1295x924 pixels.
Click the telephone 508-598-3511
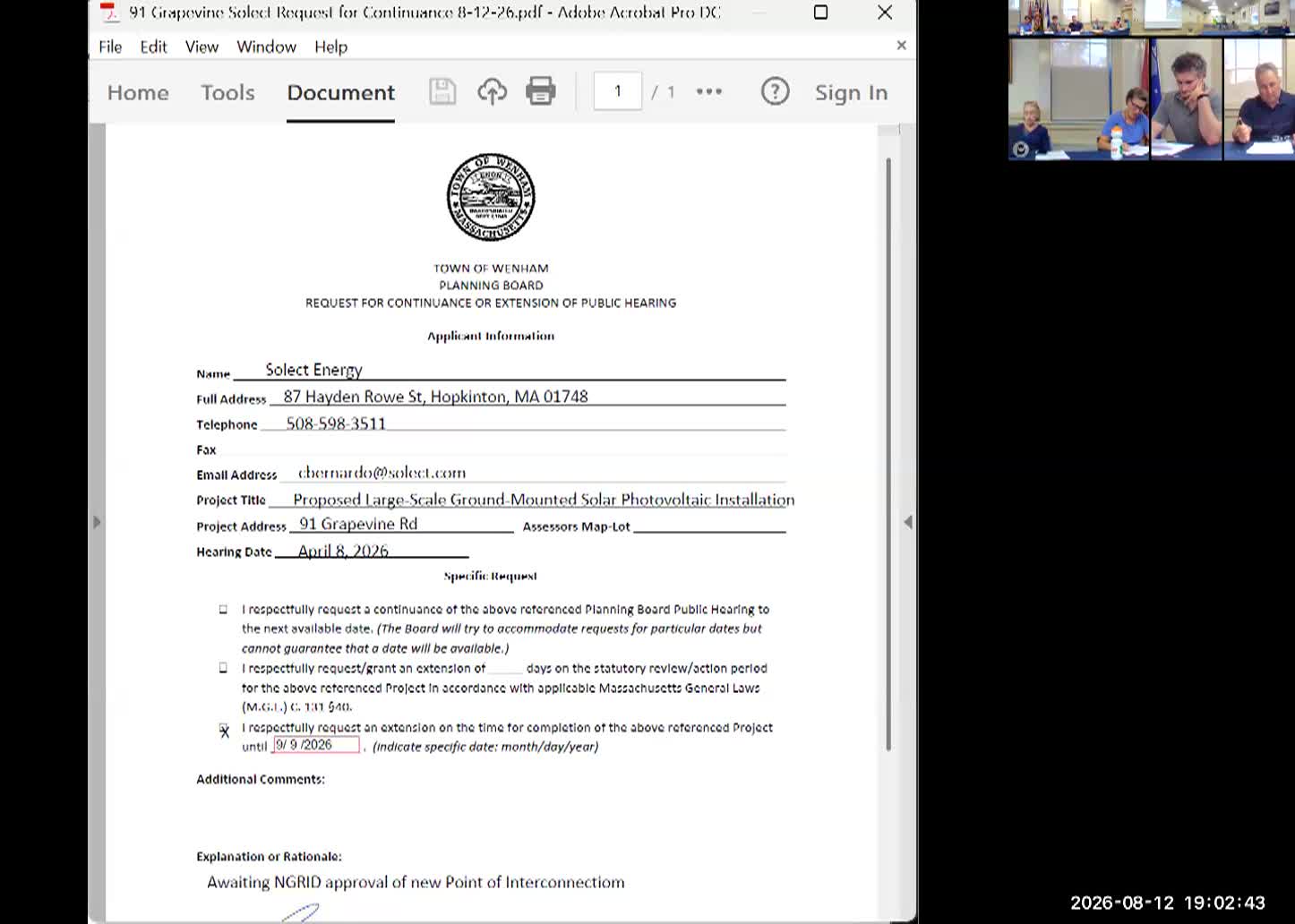pyautogui.click(x=336, y=423)
